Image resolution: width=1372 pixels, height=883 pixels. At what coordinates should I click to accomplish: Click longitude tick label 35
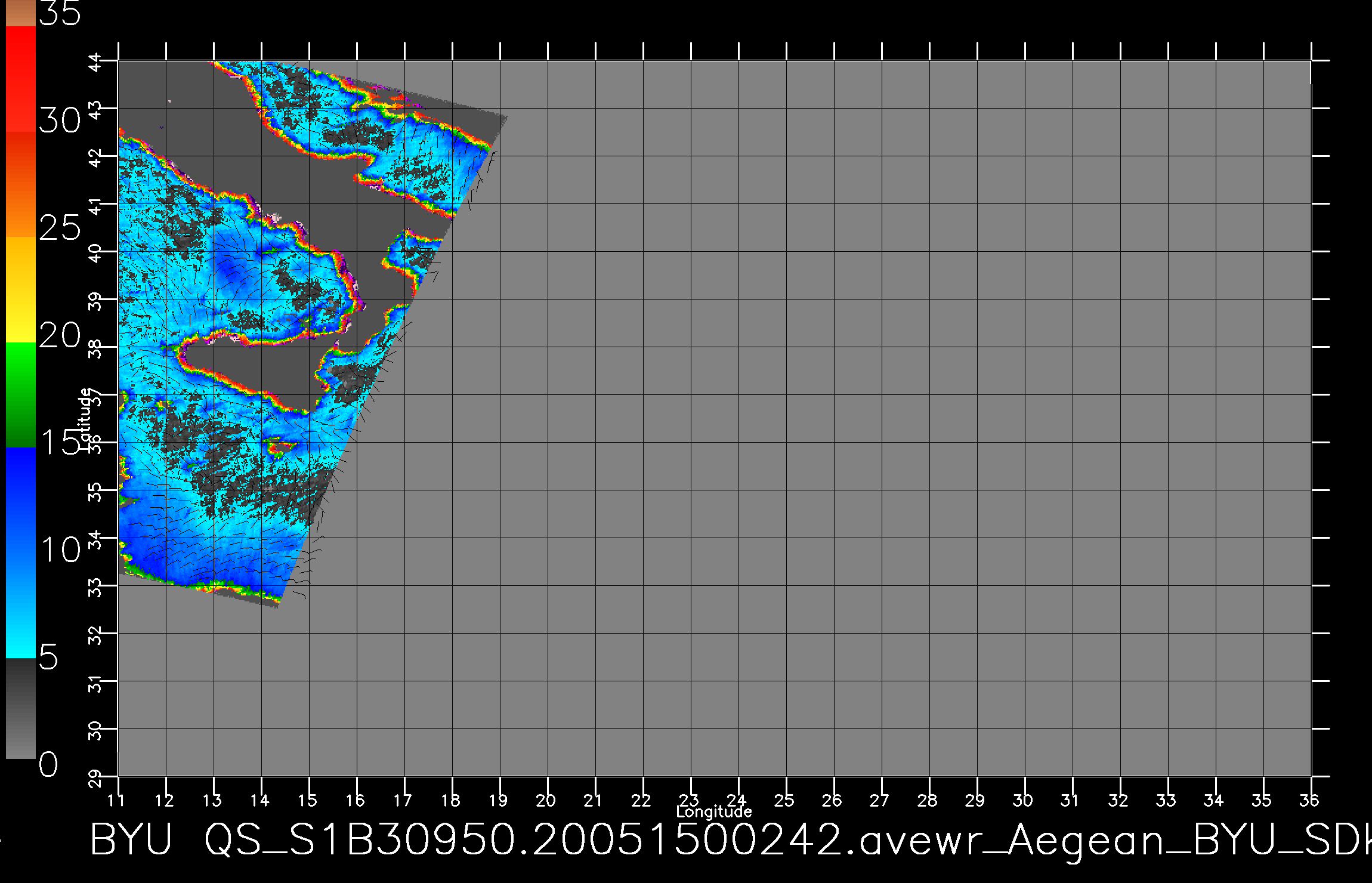click(x=1262, y=800)
